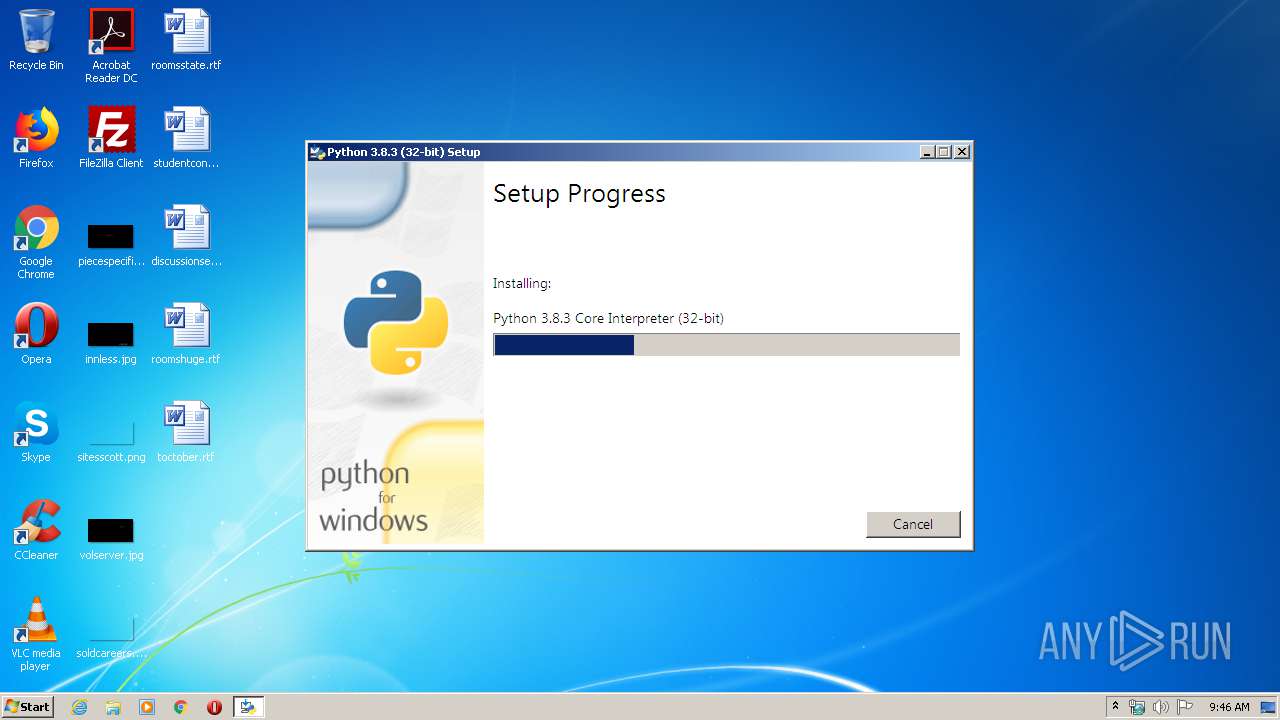
Task: Click the 'Setup Progress' heading
Action: click(x=579, y=193)
